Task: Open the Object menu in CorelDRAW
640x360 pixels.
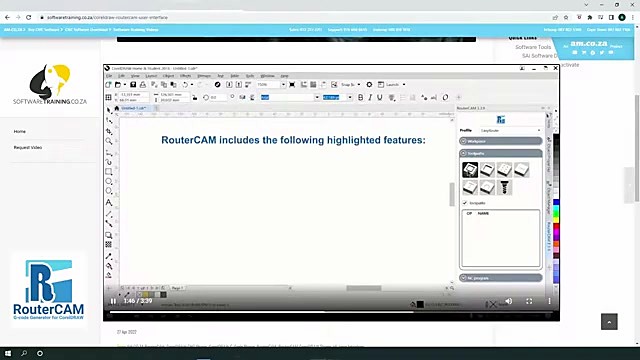Action: [x=168, y=76]
